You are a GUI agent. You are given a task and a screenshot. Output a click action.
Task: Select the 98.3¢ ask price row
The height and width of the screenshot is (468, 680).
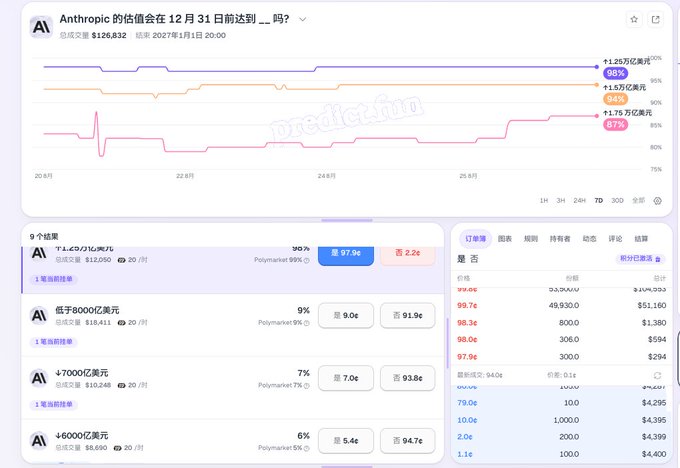pyautogui.click(x=561, y=323)
